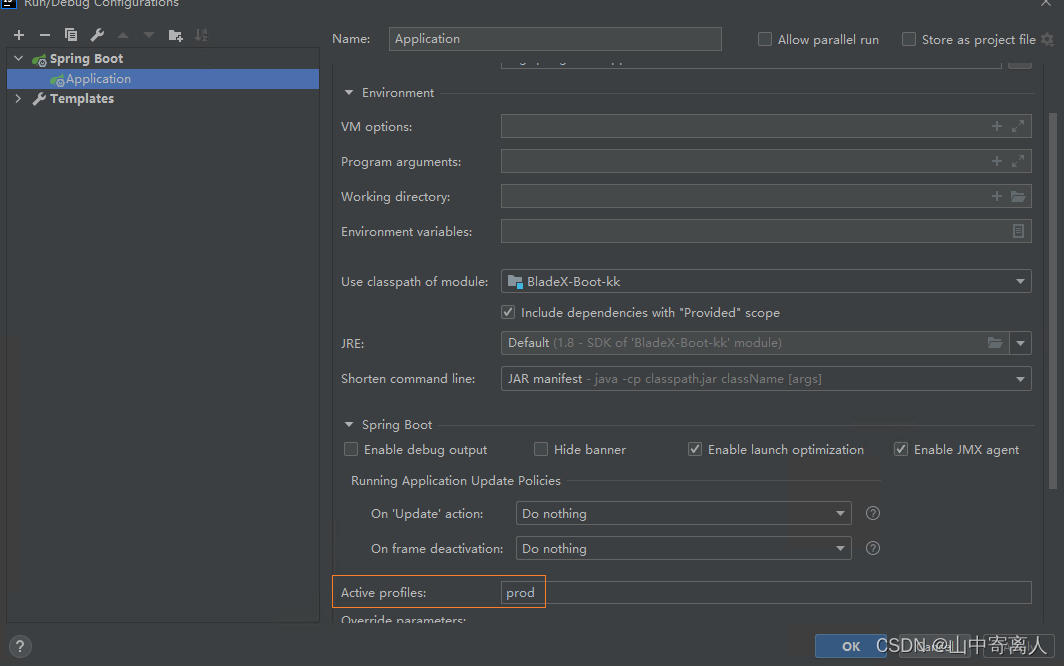
Task: Remove the selected run configuration
Action: tap(44, 35)
